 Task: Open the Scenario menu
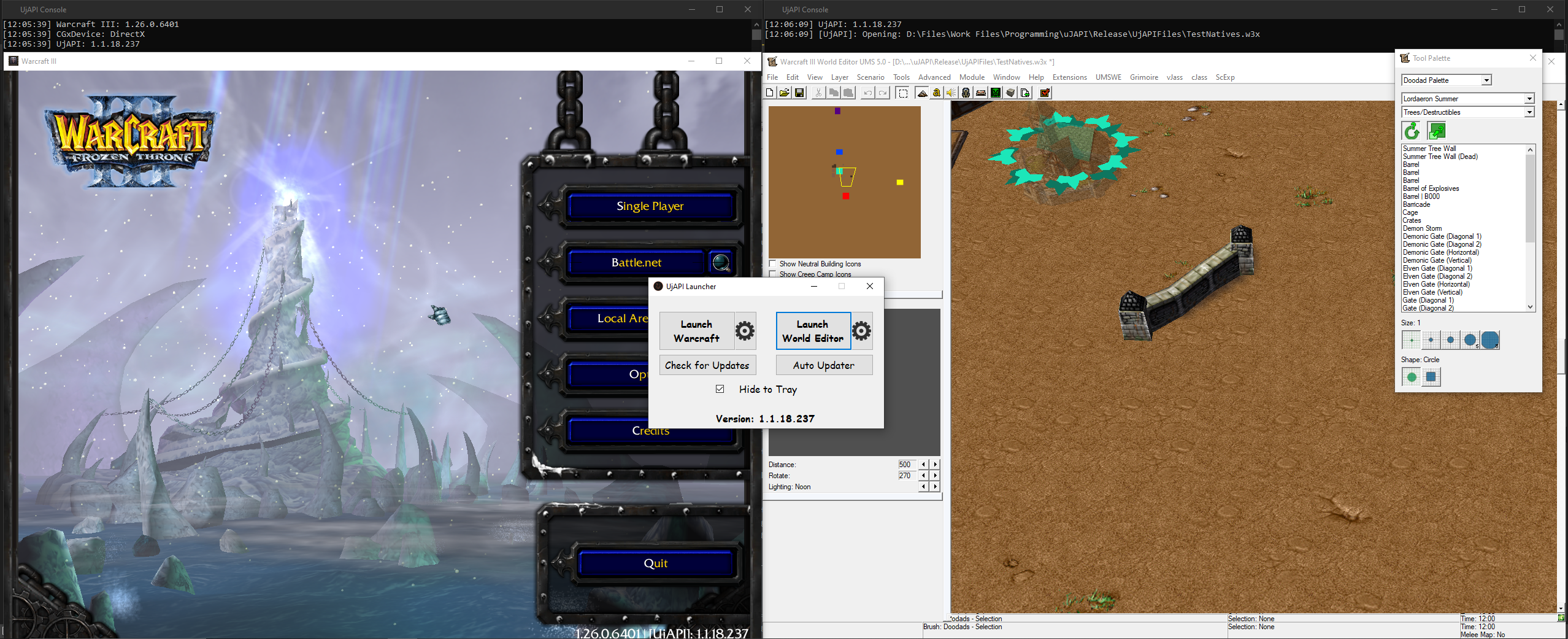tap(870, 77)
